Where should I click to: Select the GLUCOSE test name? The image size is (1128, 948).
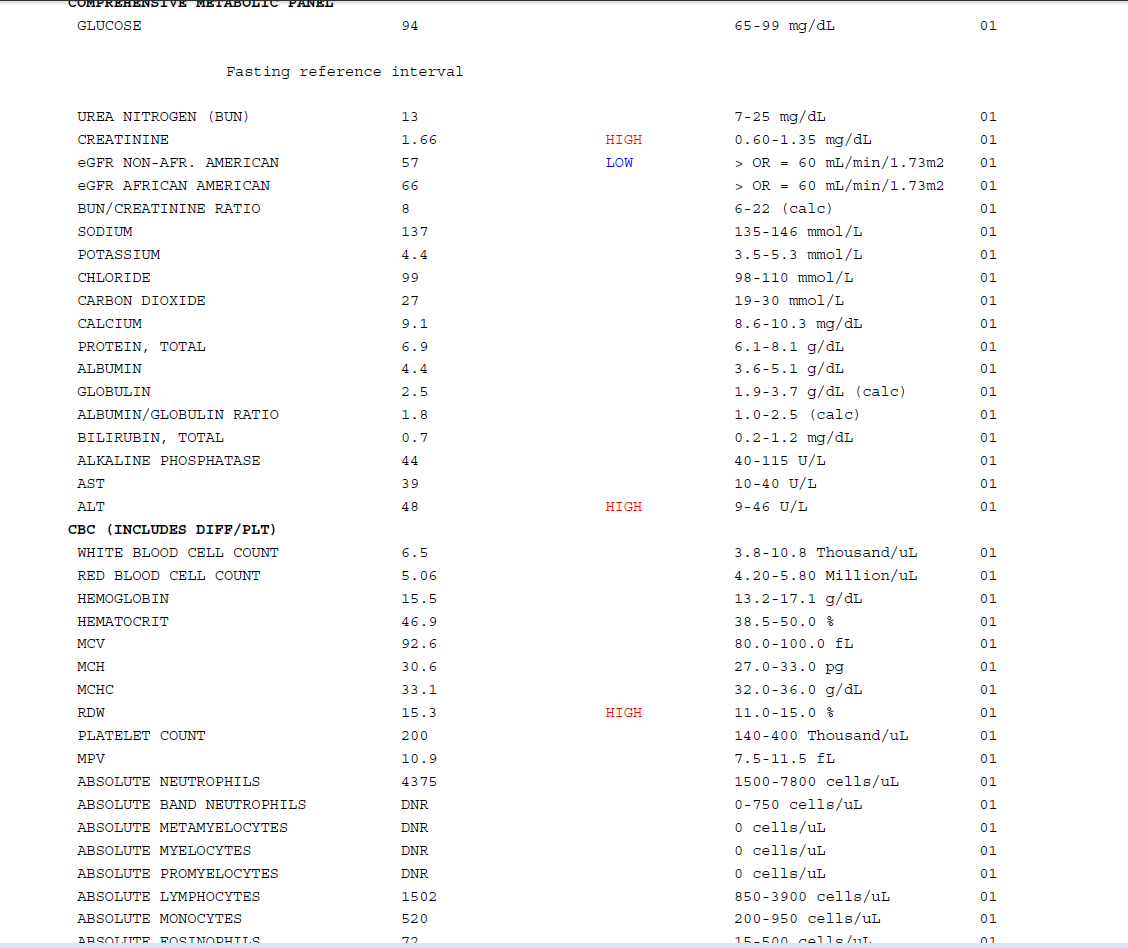tap(109, 26)
